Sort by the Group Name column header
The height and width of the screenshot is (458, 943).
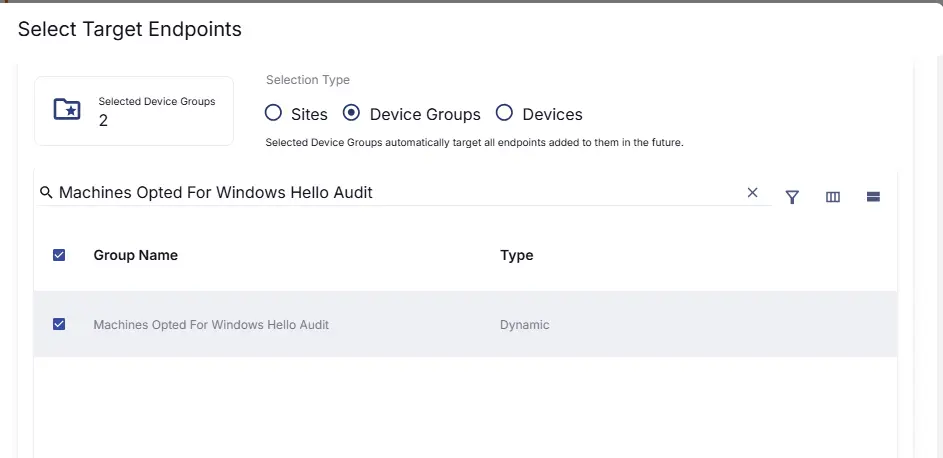click(135, 255)
